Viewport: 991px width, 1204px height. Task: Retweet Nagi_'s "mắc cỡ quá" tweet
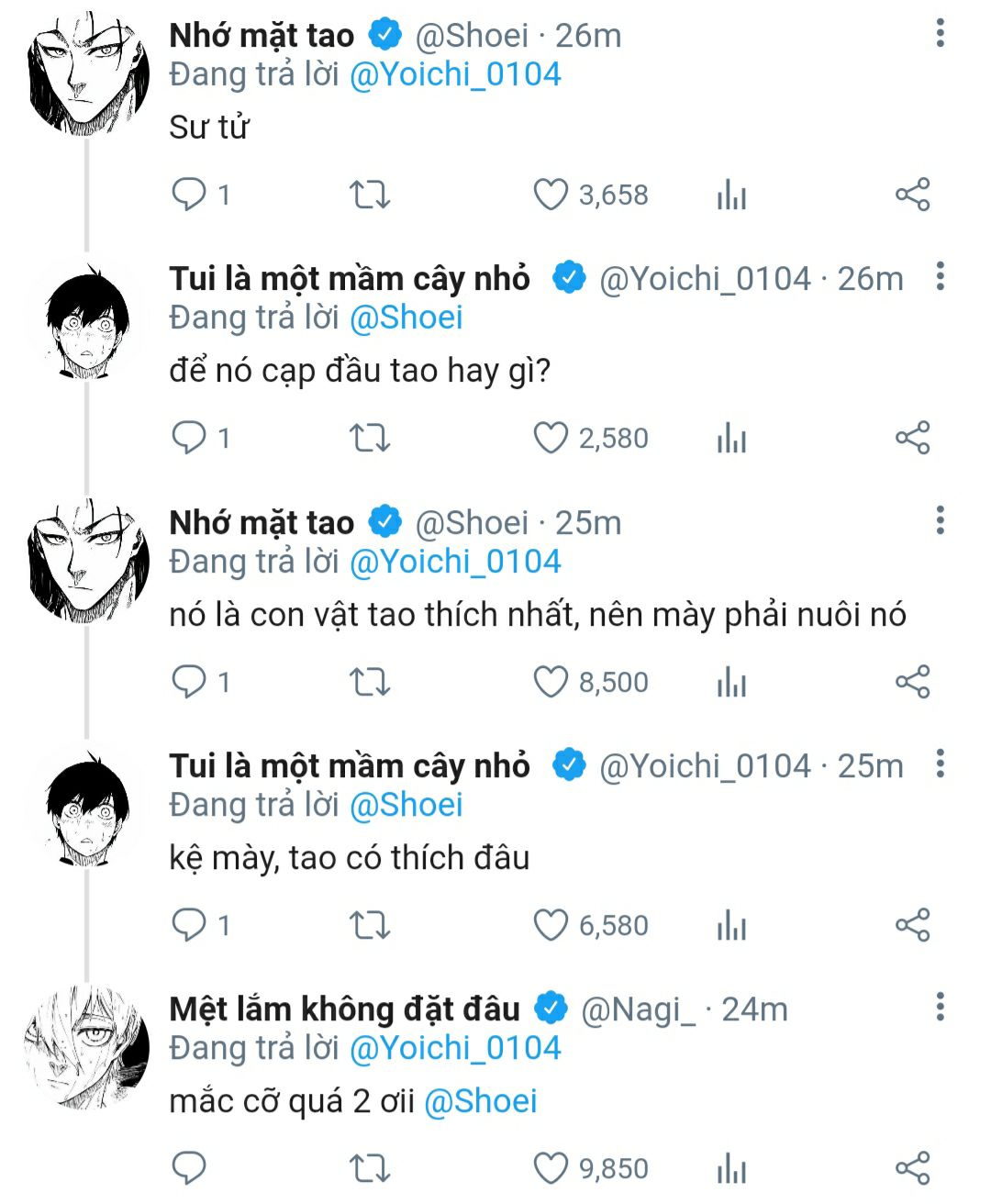(370, 1168)
